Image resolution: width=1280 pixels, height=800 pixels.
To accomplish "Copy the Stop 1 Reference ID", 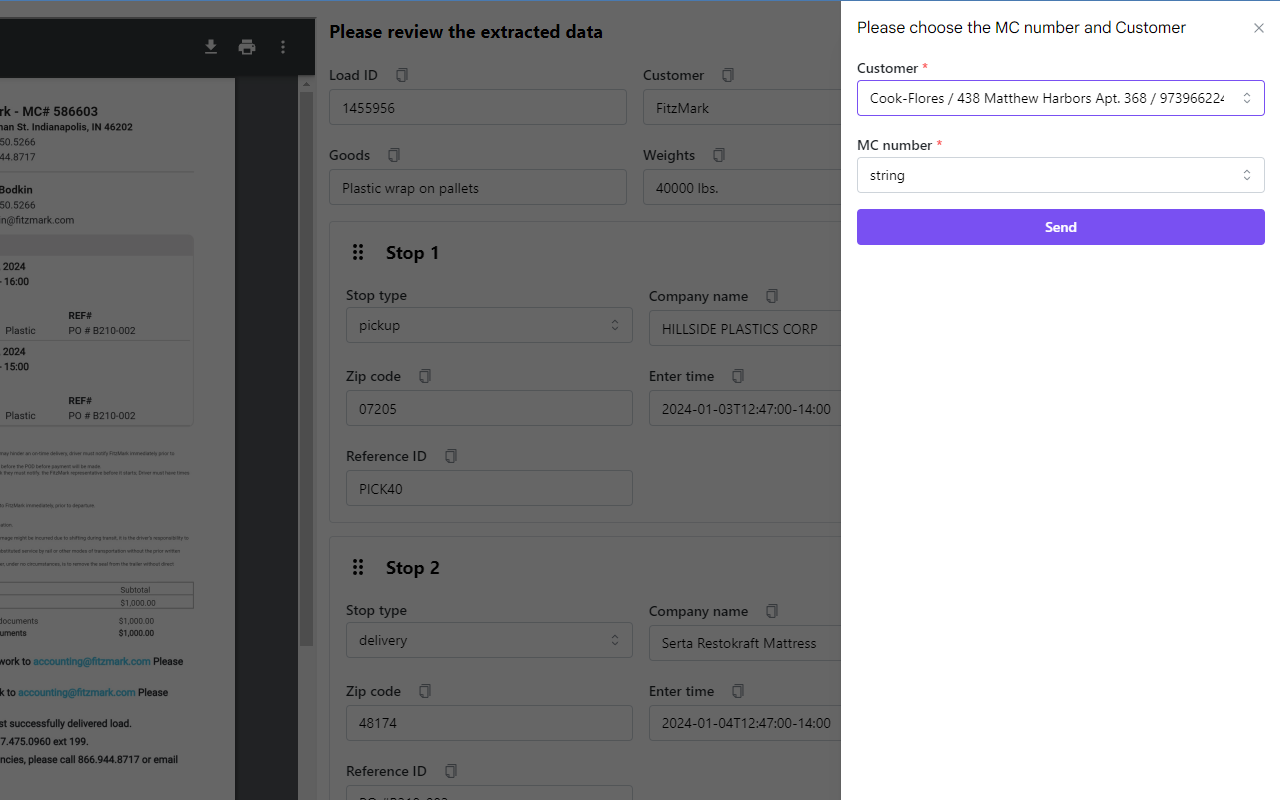I will click(450, 455).
